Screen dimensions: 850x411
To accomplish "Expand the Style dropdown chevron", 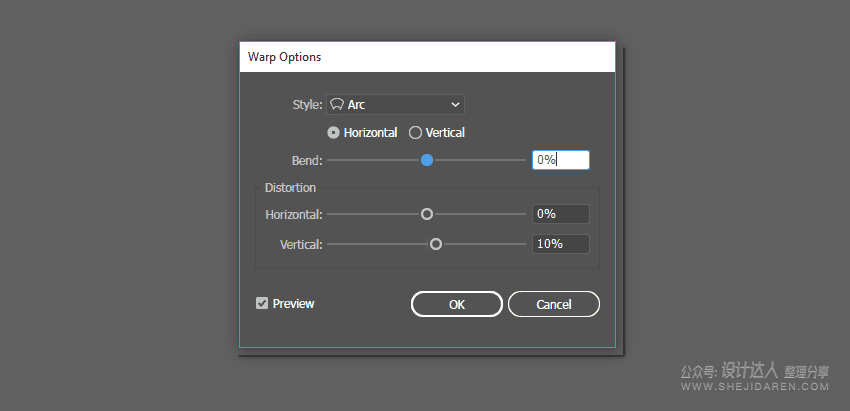I will tap(455, 104).
